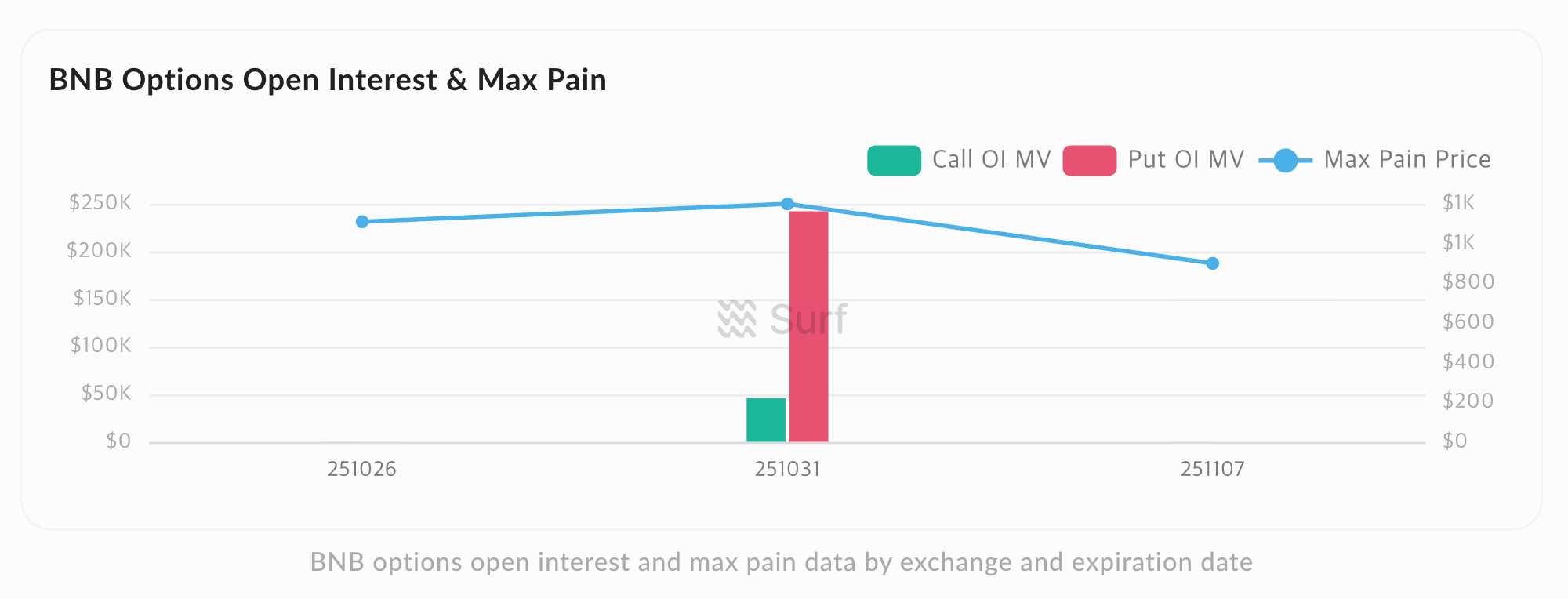The image size is (1568, 599).
Task: Select the max pain point for 251026
Action: pyautogui.click(x=362, y=222)
